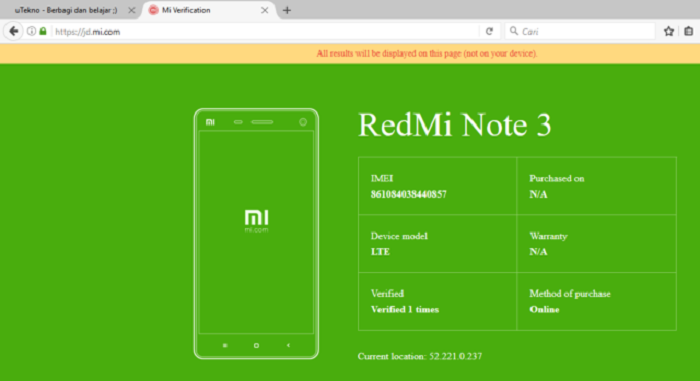This screenshot has height=381, width=700.
Task: Click the Verified label
Action: pos(388,293)
